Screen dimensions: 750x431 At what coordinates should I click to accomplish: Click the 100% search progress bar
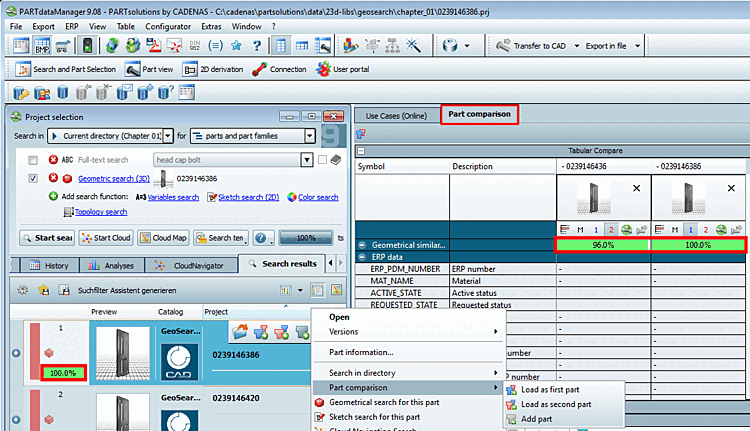(x=306, y=238)
